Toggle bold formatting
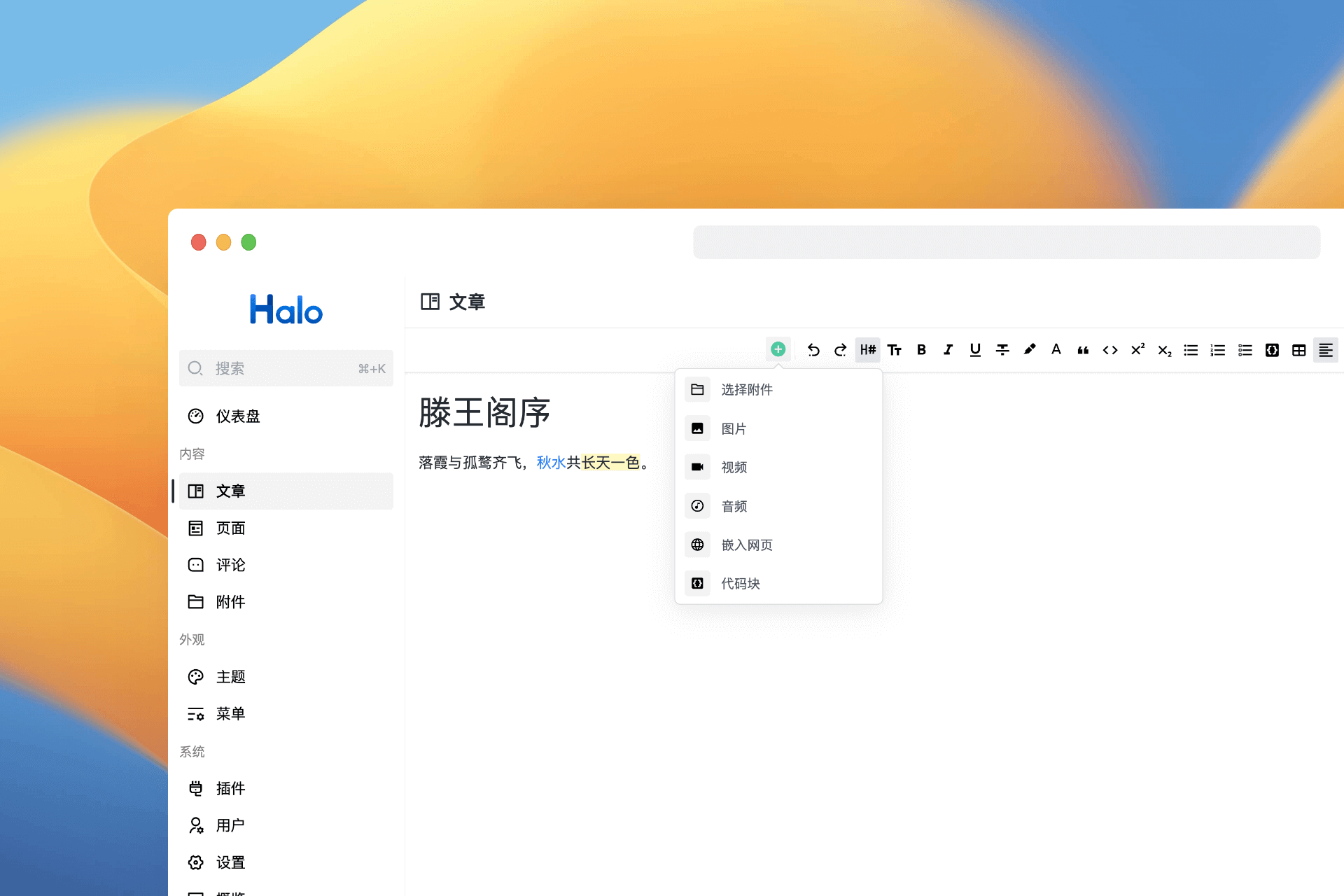1344x896 pixels. coord(921,350)
